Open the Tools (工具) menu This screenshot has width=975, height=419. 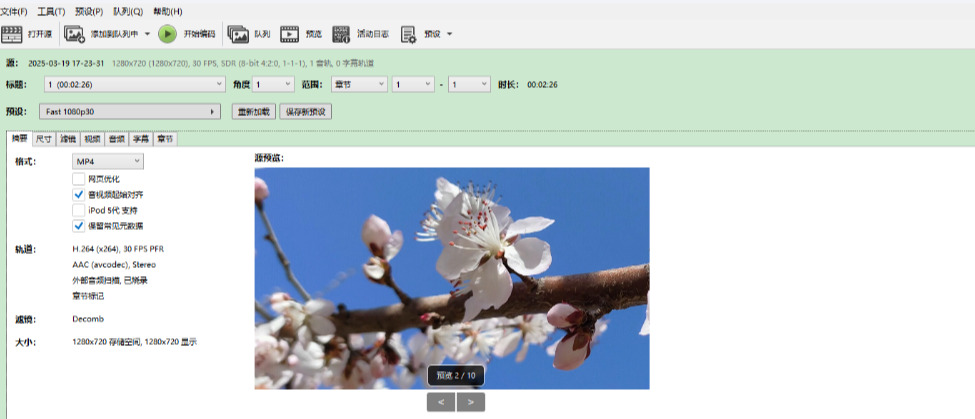[51, 12]
